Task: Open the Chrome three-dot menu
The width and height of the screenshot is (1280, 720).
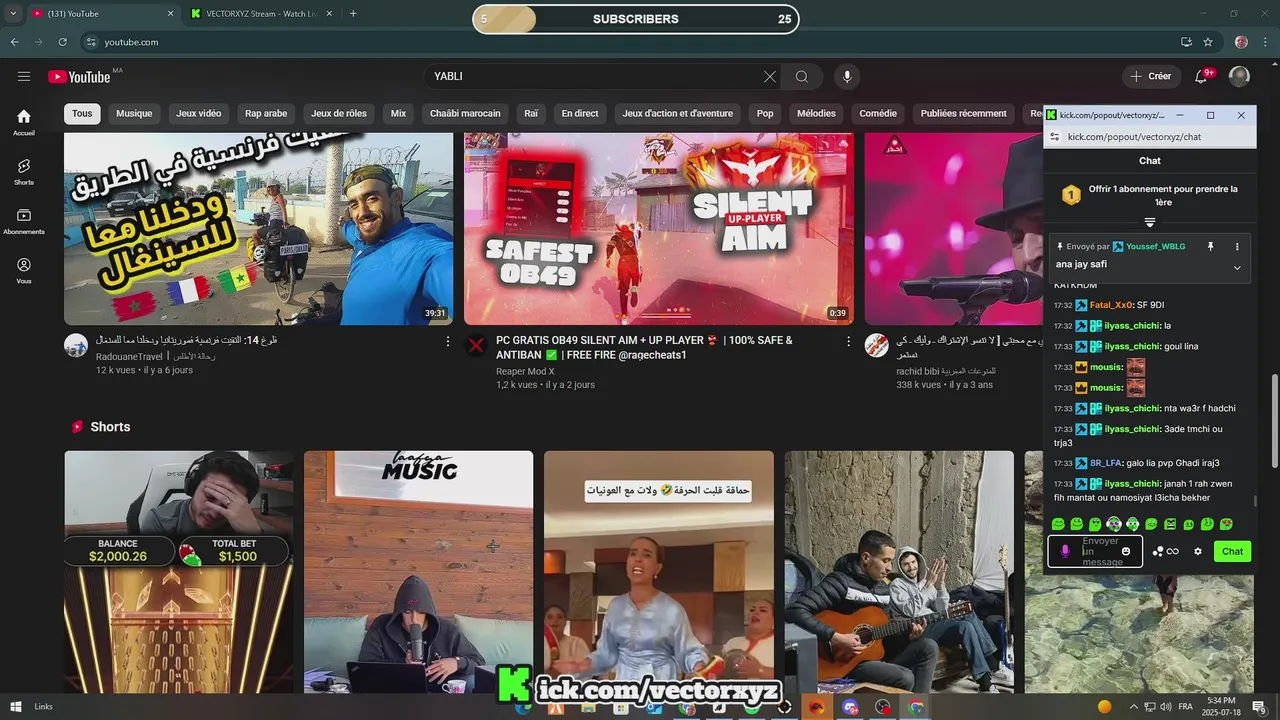Action: coord(1265,42)
